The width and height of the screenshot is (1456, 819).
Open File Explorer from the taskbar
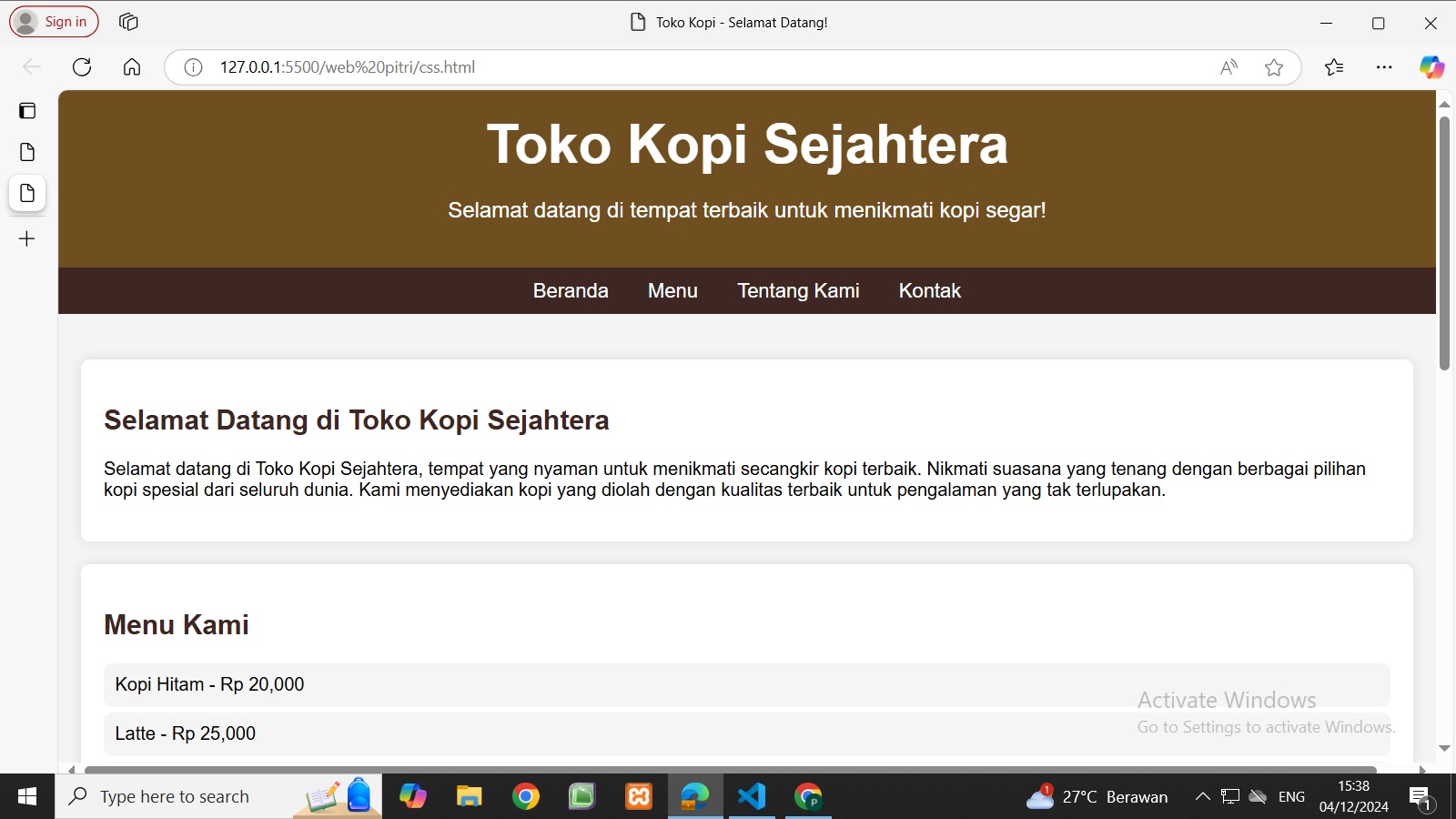[x=468, y=796]
